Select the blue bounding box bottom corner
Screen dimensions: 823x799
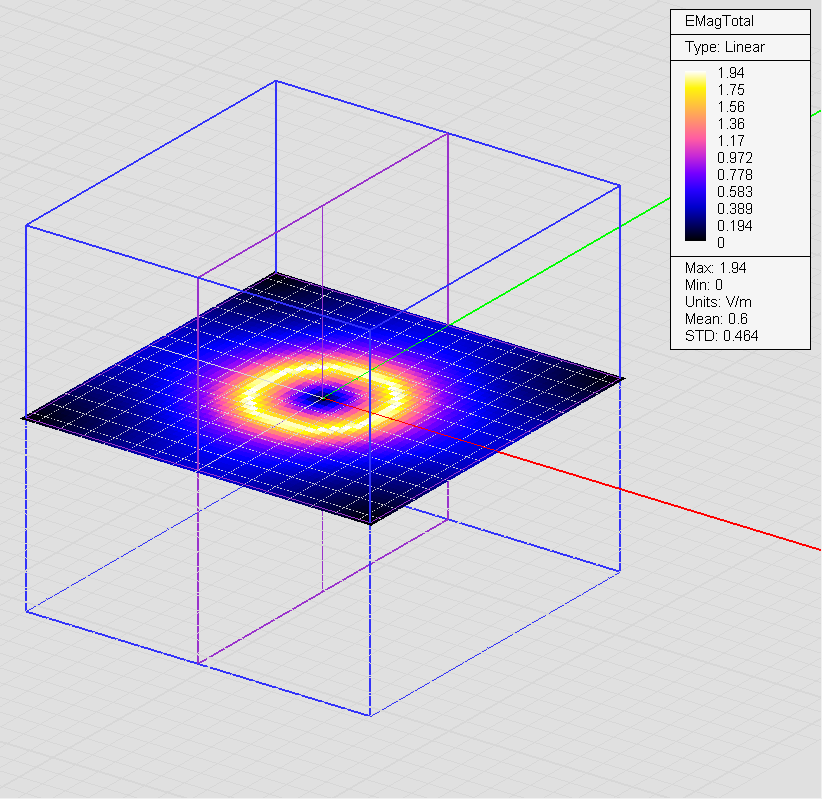coord(370,715)
